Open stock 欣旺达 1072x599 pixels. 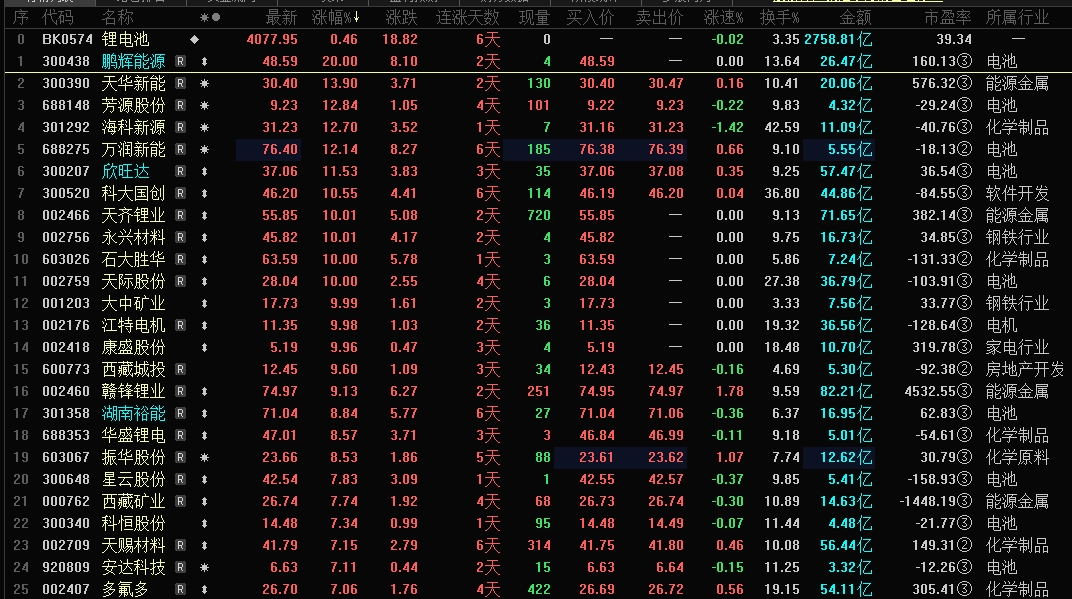point(125,172)
